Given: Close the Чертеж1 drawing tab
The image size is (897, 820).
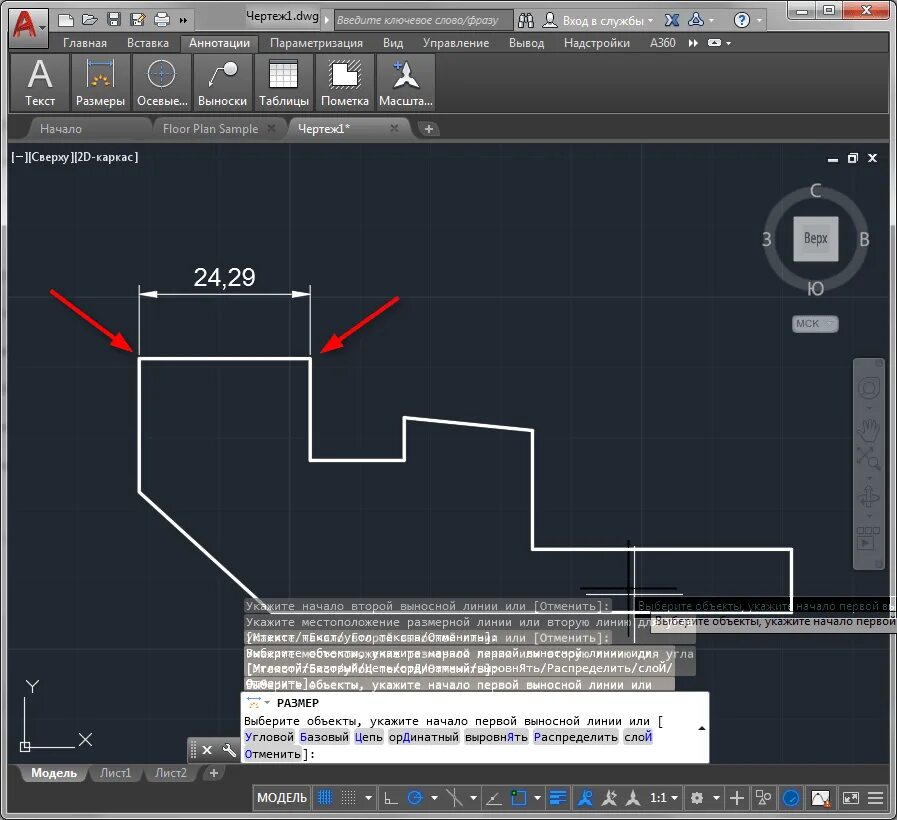Looking at the screenshot, I should [x=394, y=128].
